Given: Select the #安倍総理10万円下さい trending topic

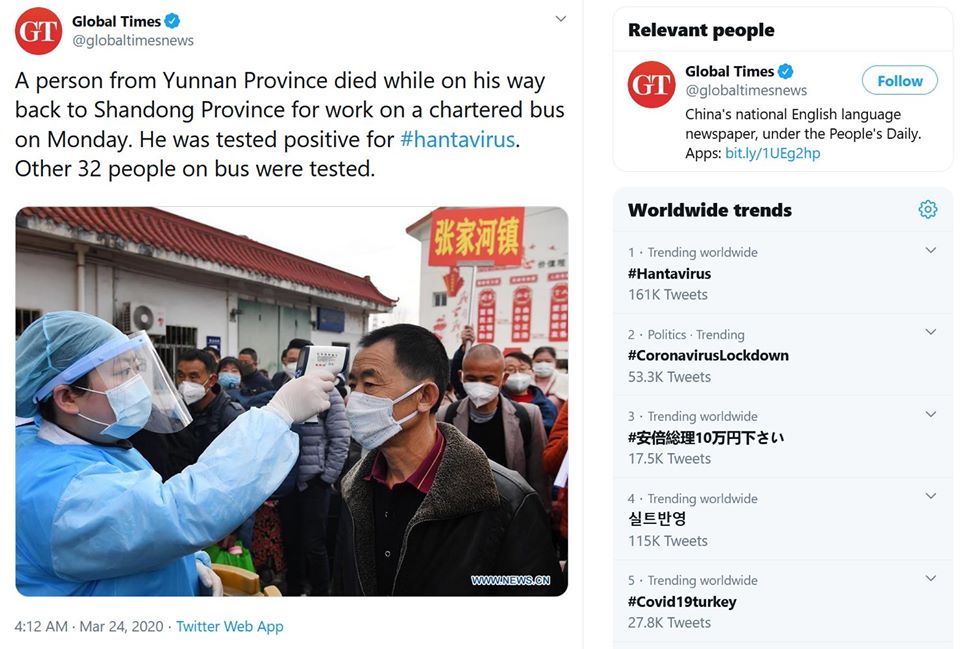Looking at the screenshot, I should pyautogui.click(x=706, y=438).
